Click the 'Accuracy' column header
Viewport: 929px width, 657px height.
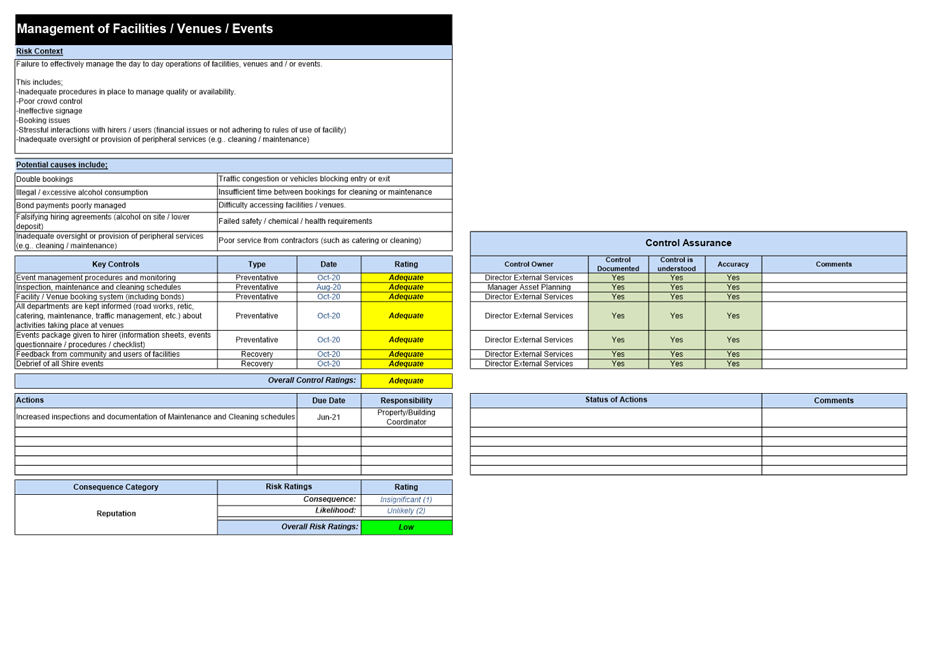[733, 264]
